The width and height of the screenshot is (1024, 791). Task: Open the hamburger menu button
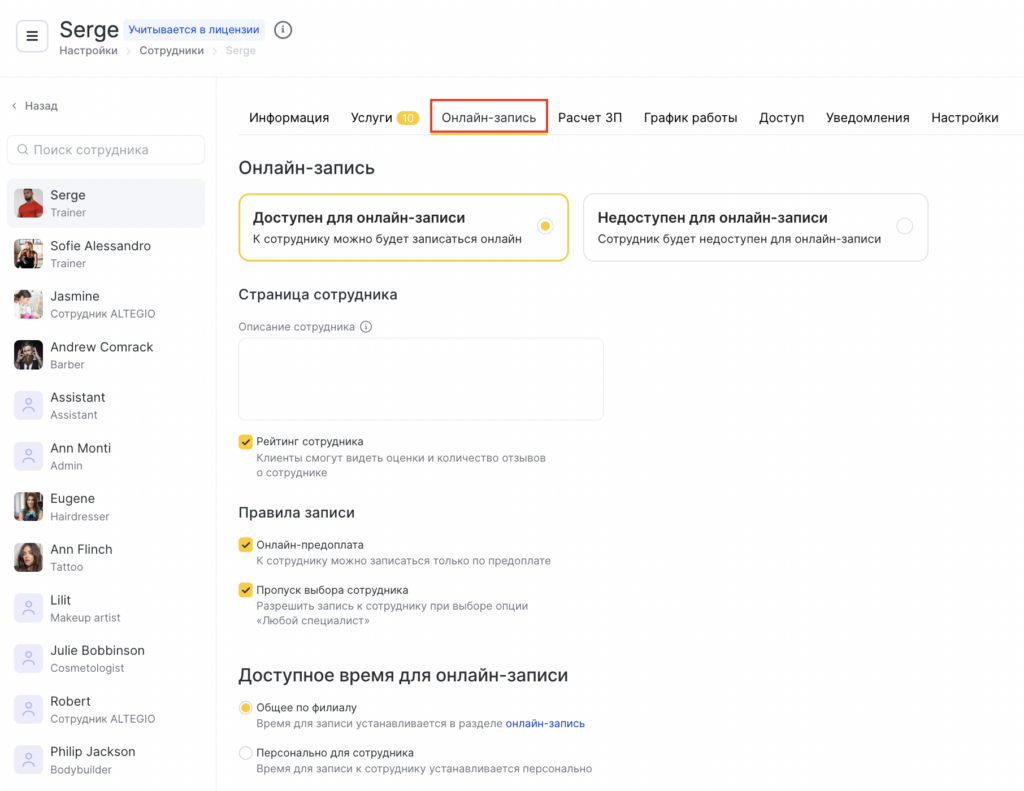tap(32, 37)
